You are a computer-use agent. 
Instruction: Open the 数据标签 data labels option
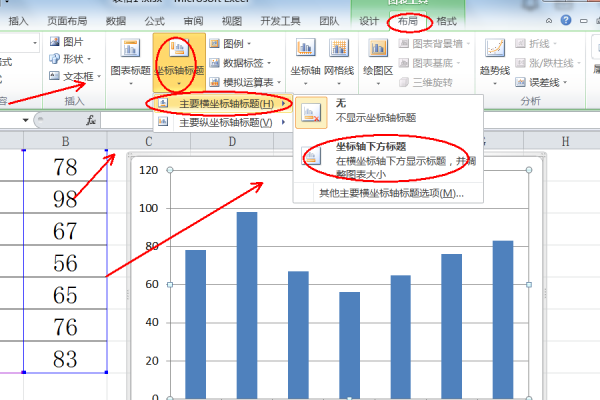[x=240, y=63]
